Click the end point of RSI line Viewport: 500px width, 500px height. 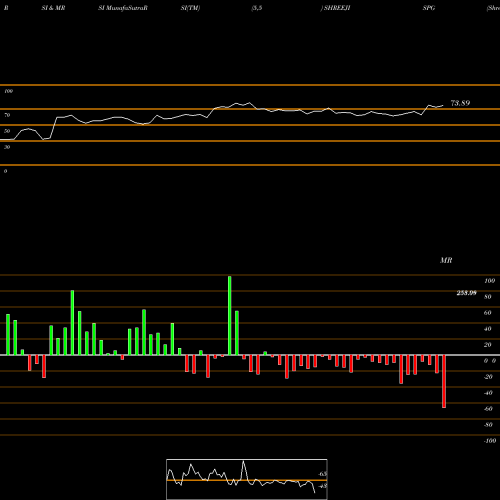pos(443,106)
